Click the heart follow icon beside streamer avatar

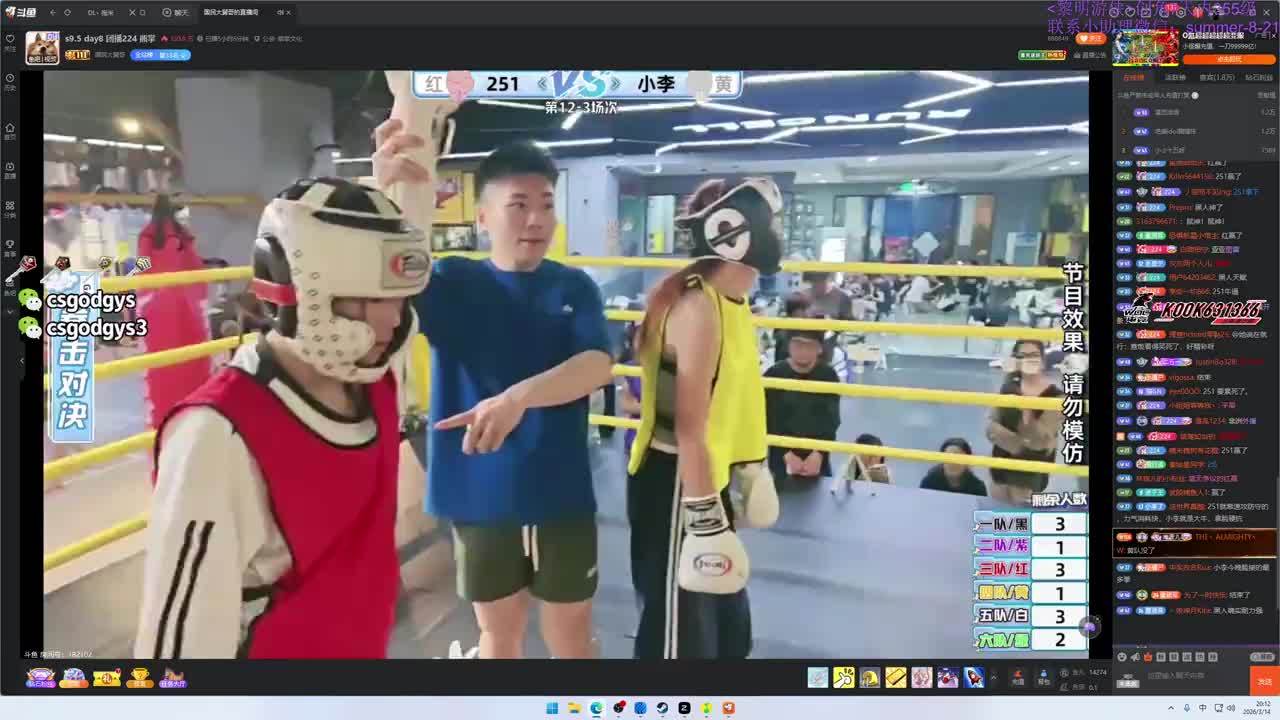11,39
